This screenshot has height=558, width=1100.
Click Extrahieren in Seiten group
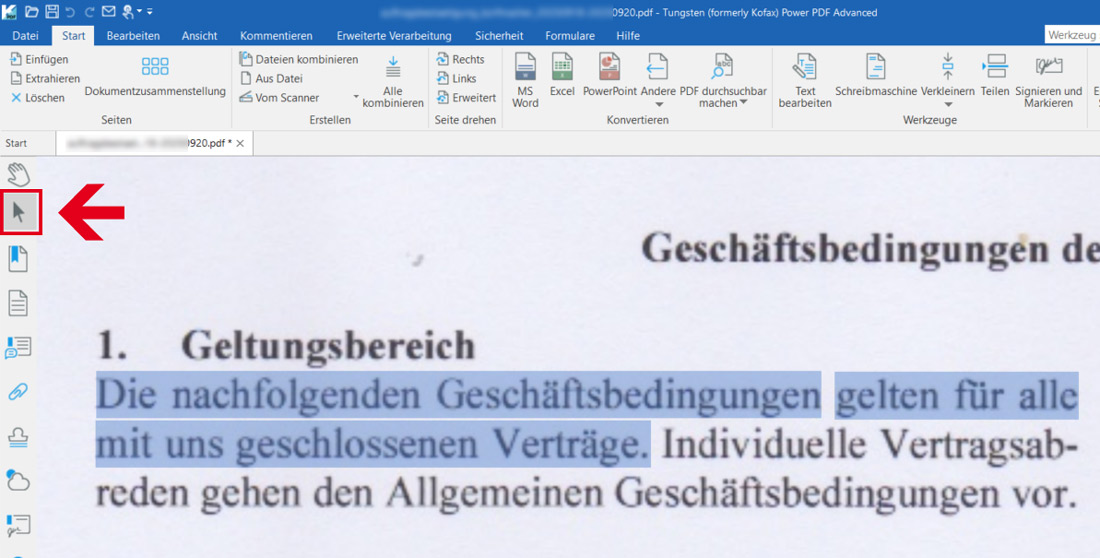coord(45,78)
